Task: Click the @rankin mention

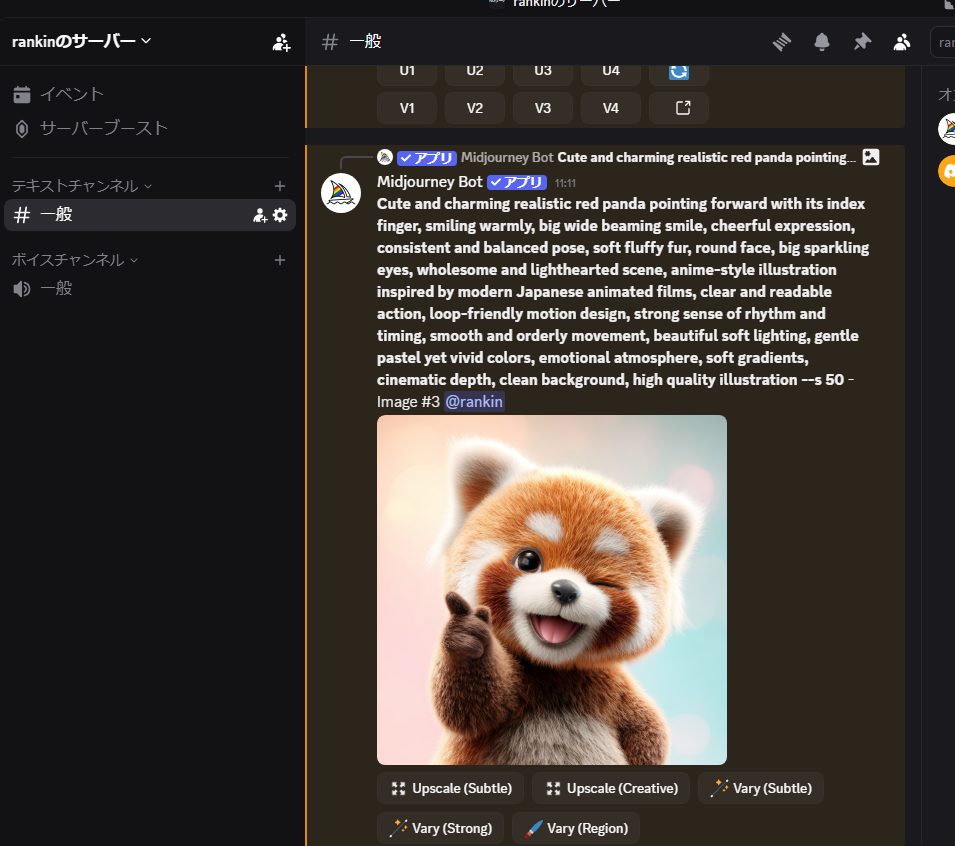Action: [x=474, y=401]
